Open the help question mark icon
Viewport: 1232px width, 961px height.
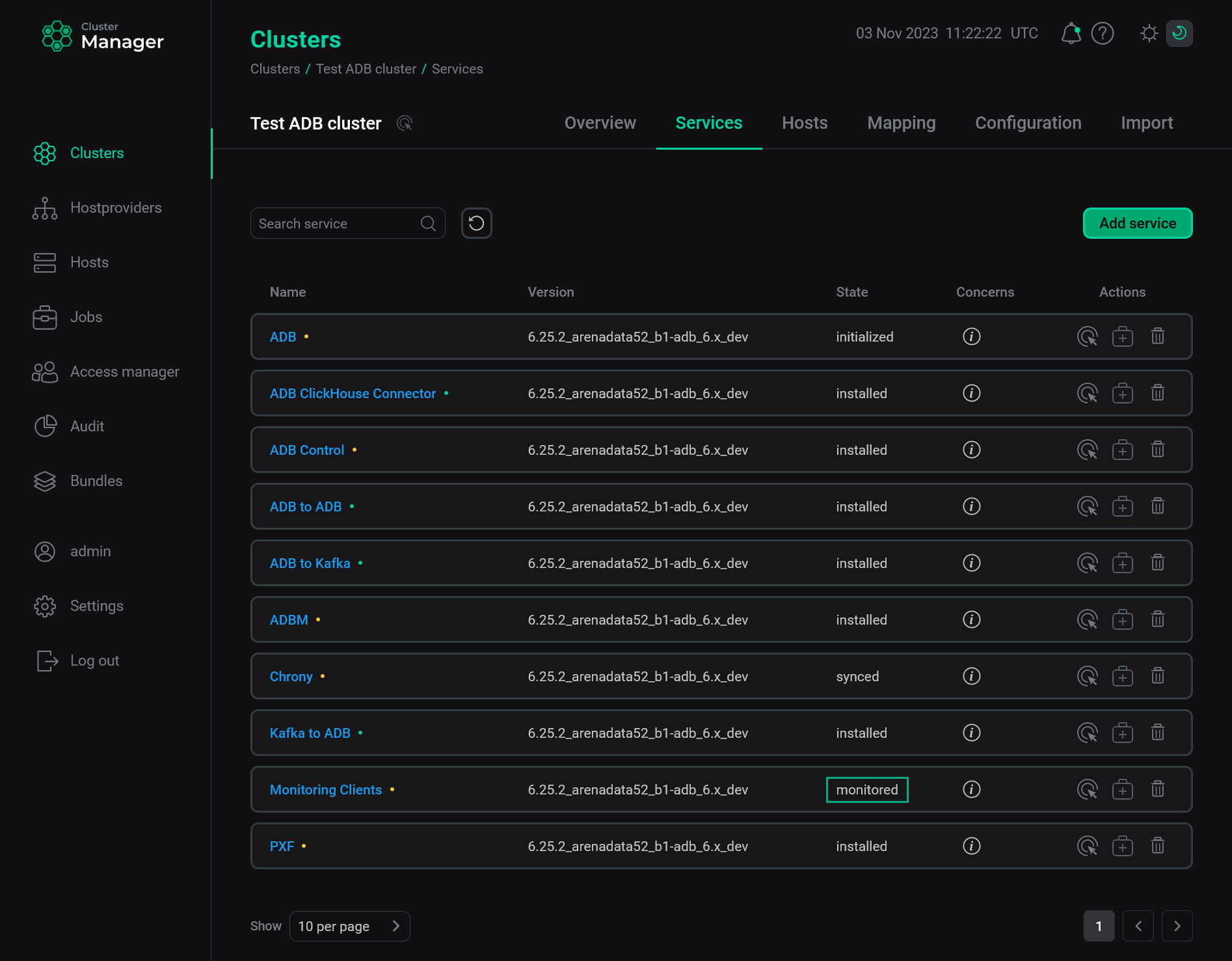1103,33
